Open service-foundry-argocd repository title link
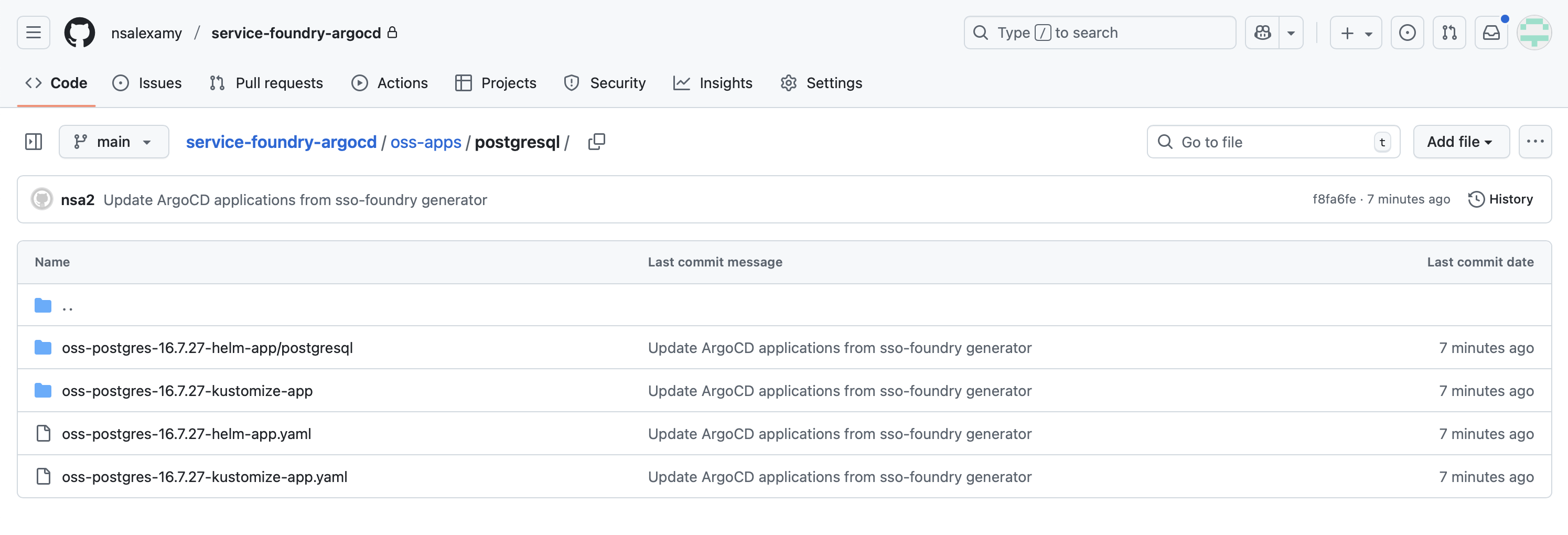This screenshot has height=535, width=1568. click(x=296, y=33)
